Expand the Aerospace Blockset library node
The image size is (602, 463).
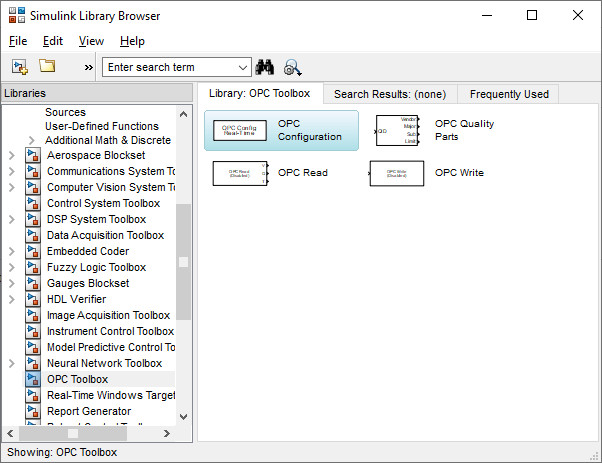(x=11, y=155)
